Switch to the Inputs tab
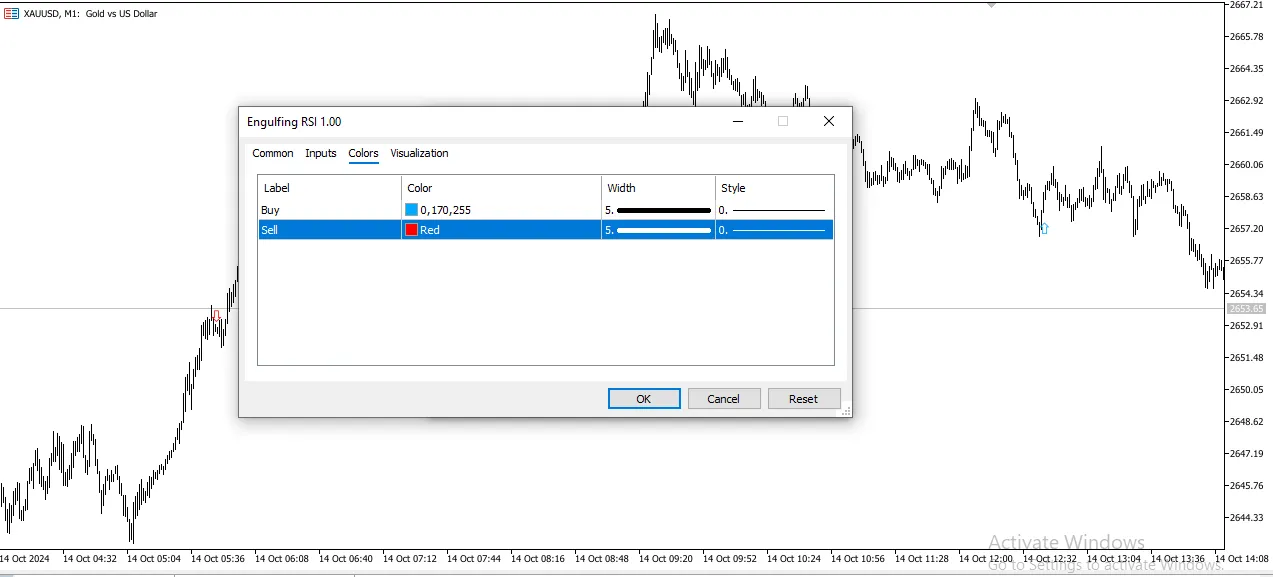 [x=321, y=153]
